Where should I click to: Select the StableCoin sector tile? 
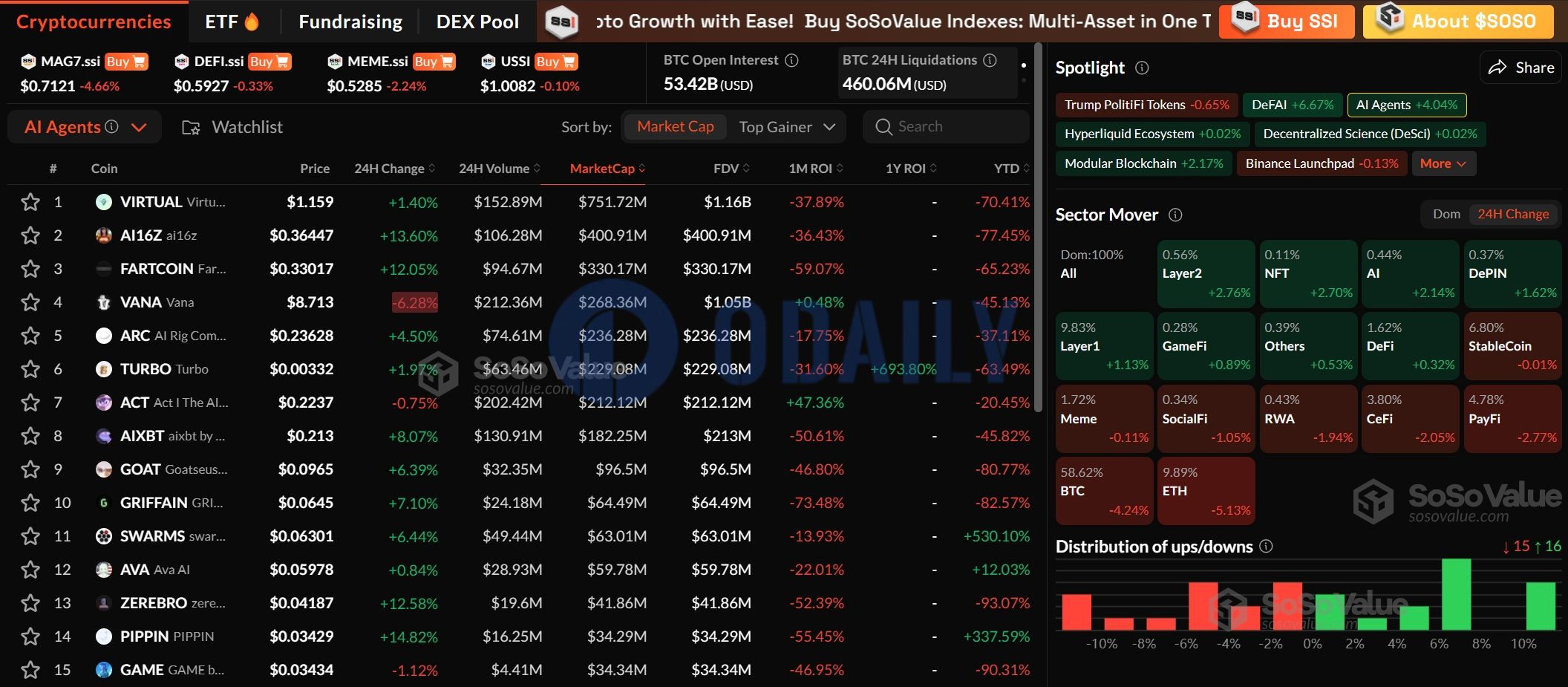pyautogui.click(x=1512, y=345)
